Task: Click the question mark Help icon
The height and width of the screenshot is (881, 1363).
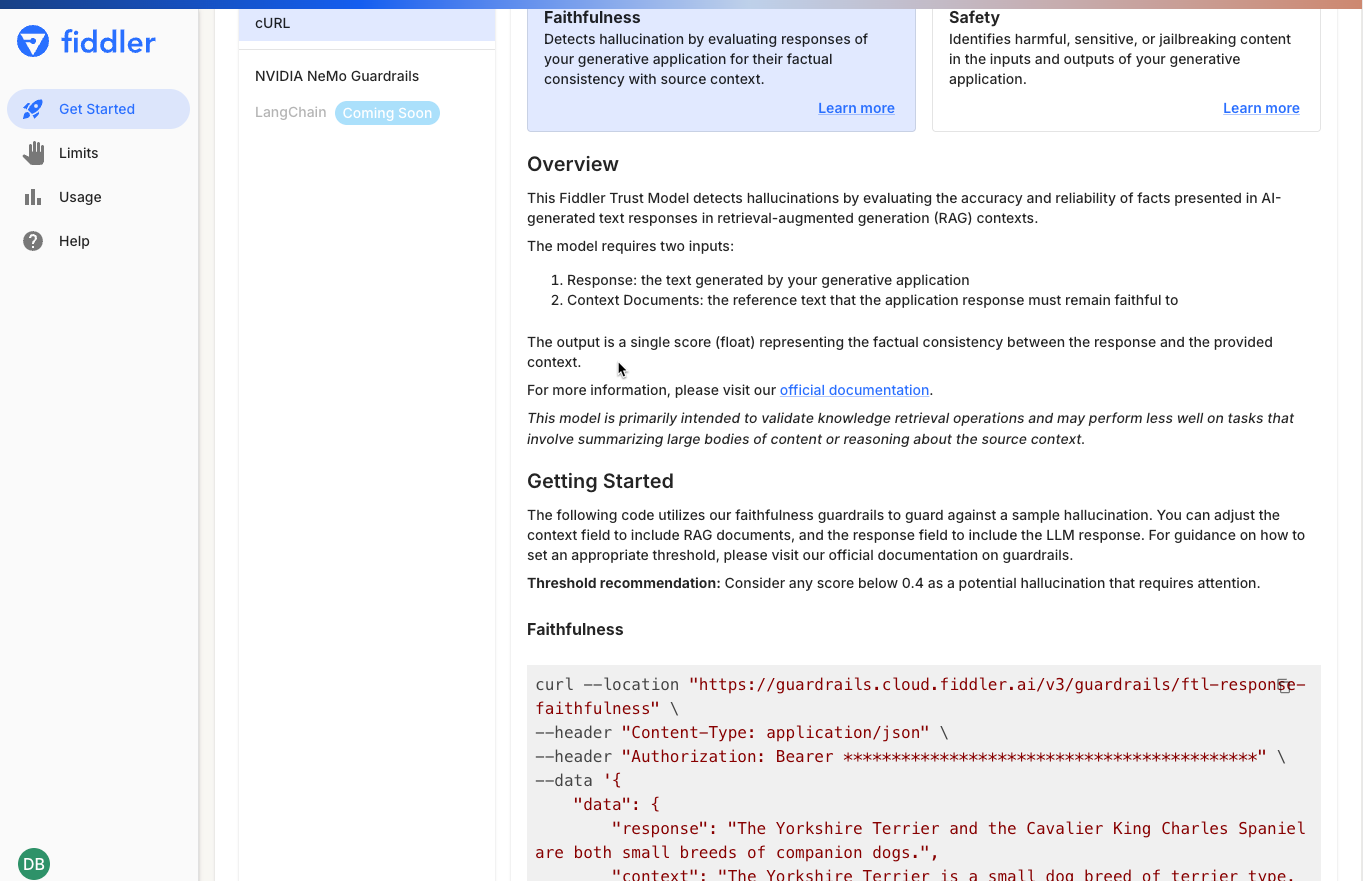Action: pos(33,241)
